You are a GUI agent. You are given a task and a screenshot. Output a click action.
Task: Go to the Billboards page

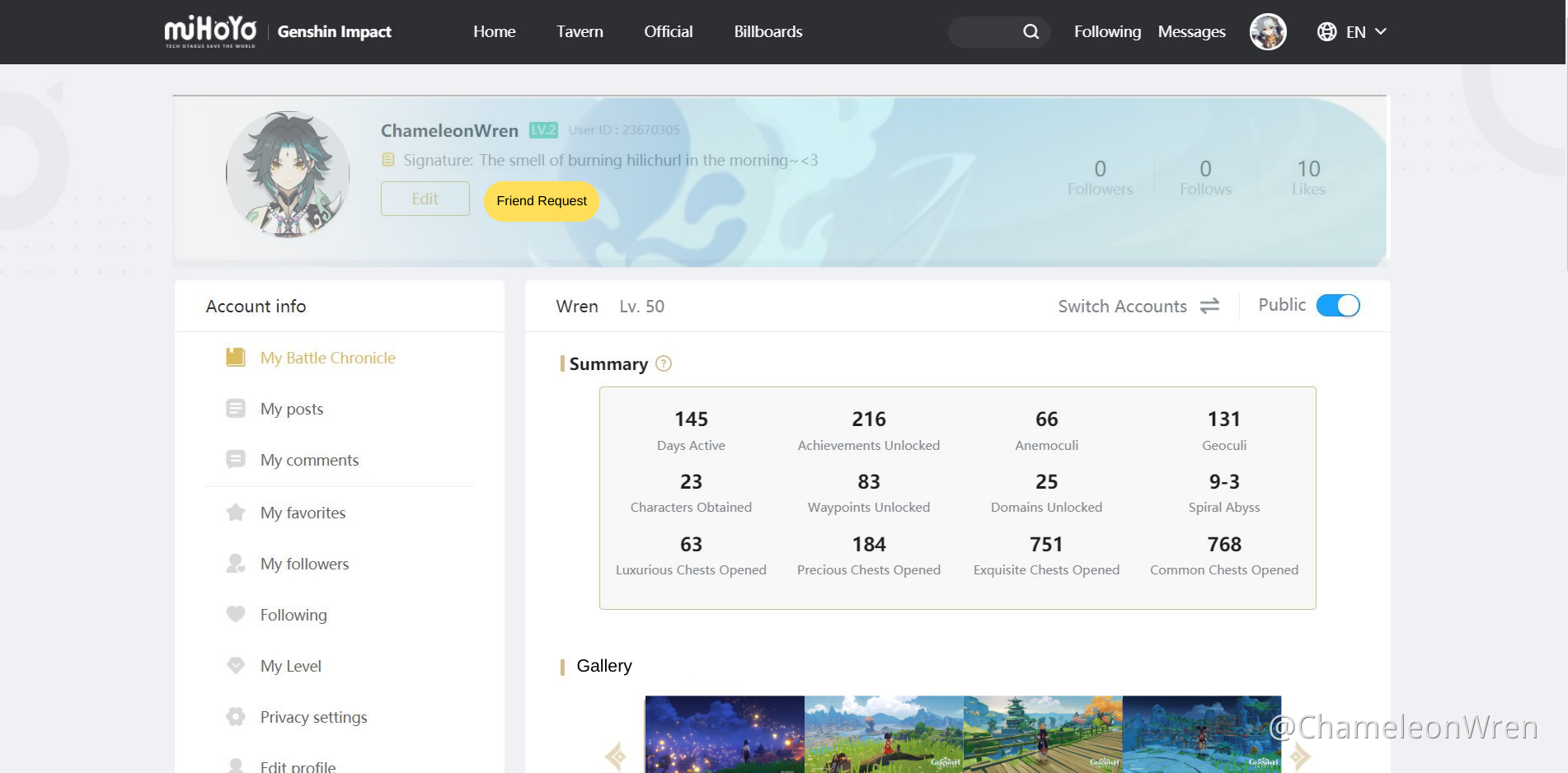768,32
